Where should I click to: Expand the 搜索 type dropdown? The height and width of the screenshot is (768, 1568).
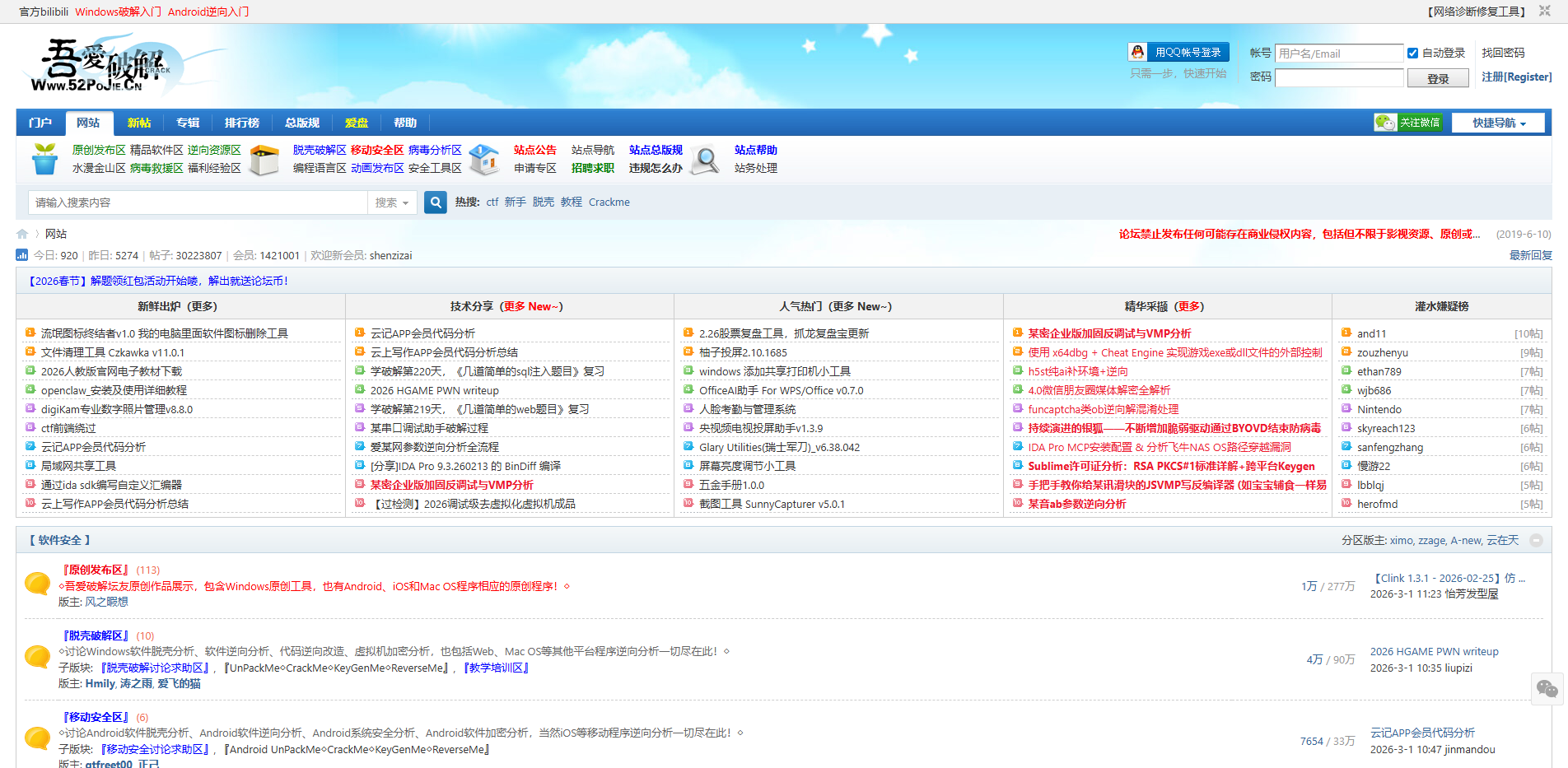392,202
